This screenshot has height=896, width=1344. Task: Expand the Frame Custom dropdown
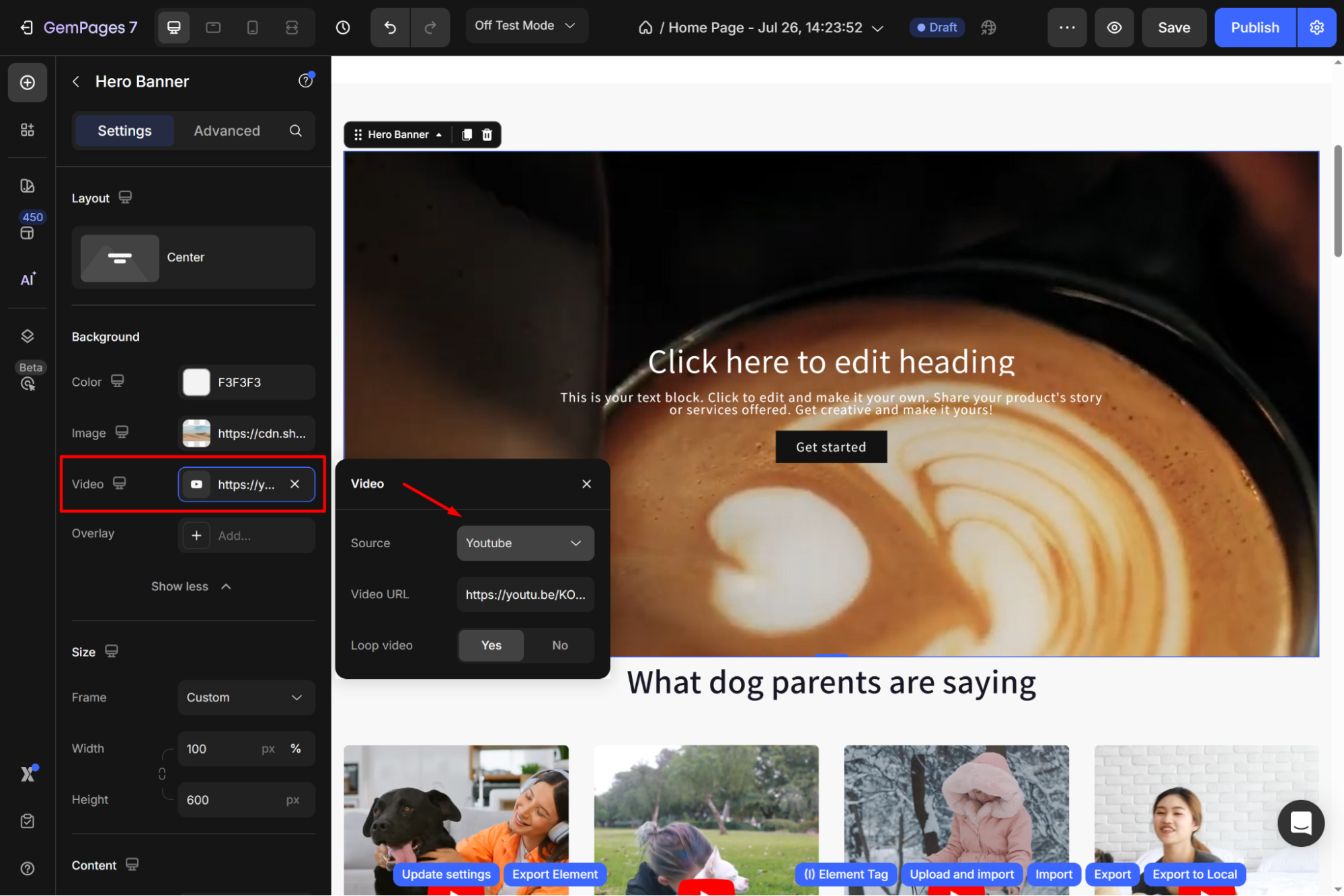point(245,698)
